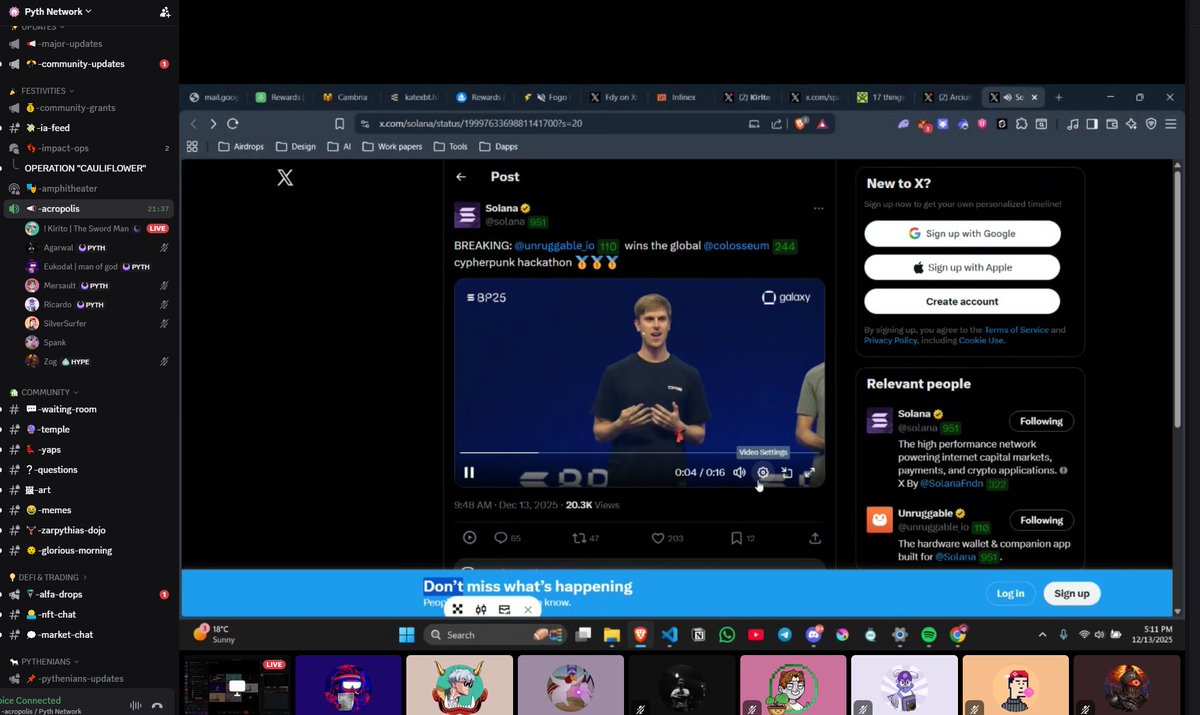Click the LIVE badge next to Kirito
1200x715 pixels.
[158, 228]
